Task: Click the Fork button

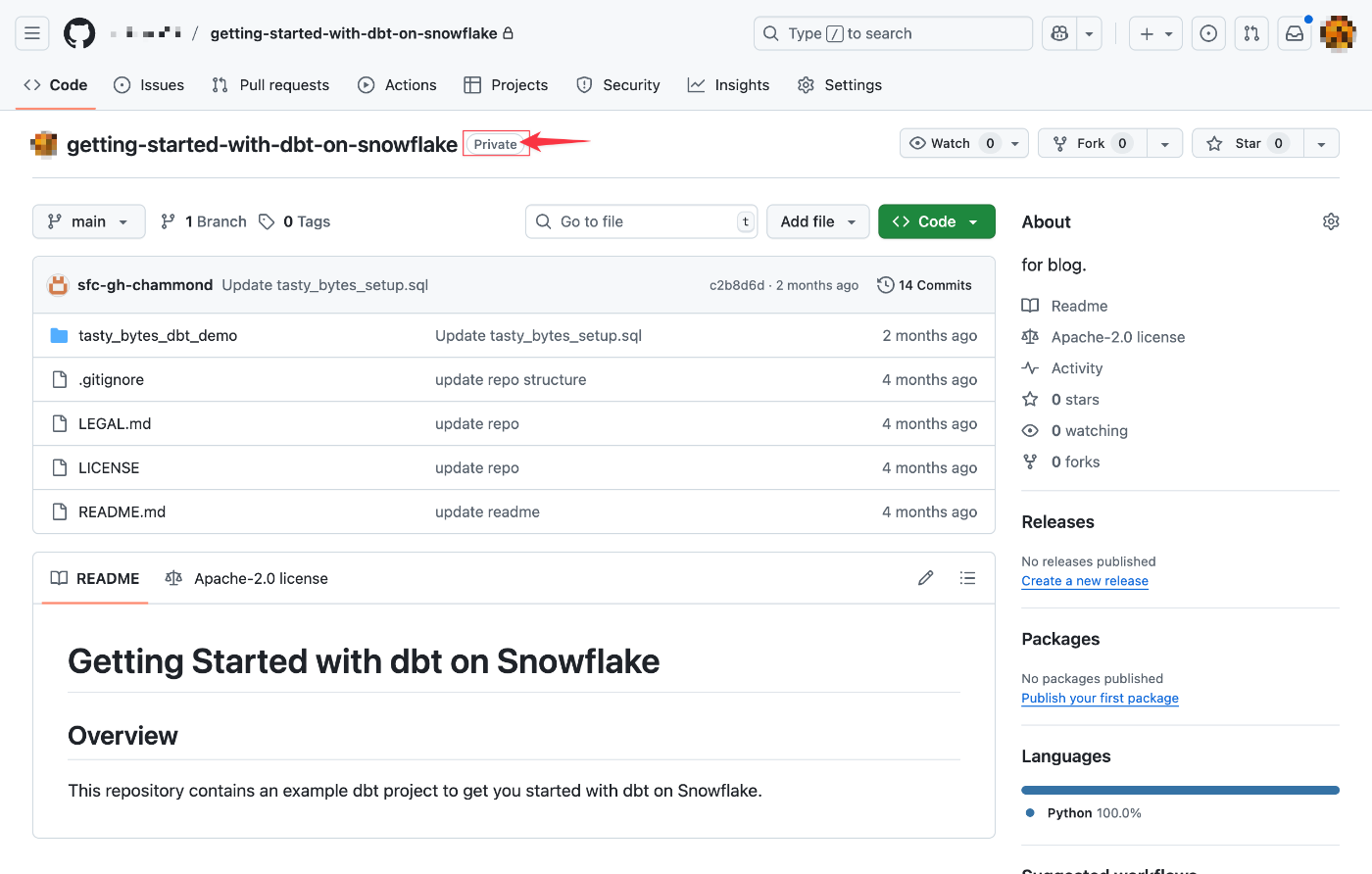Action: tap(1092, 143)
